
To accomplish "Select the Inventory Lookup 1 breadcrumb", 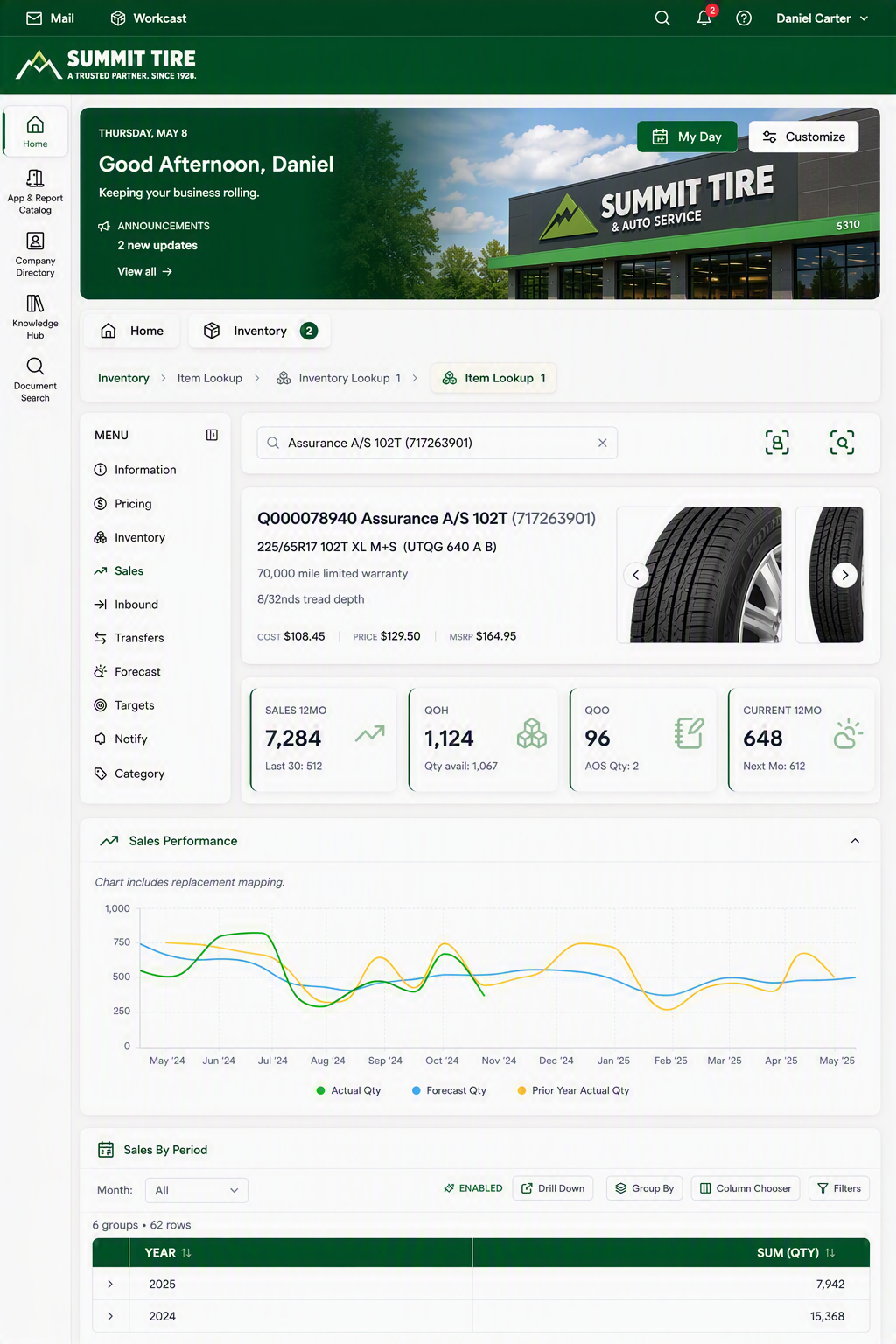I will pos(339,378).
